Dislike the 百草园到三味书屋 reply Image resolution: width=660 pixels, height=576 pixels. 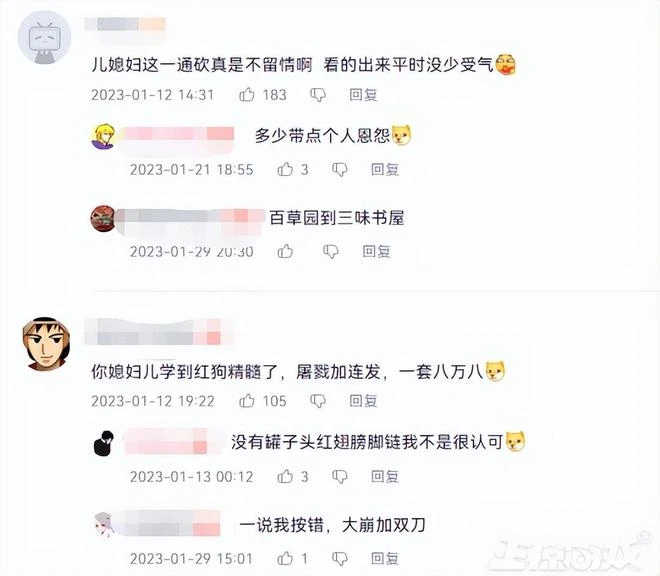tap(331, 252)
